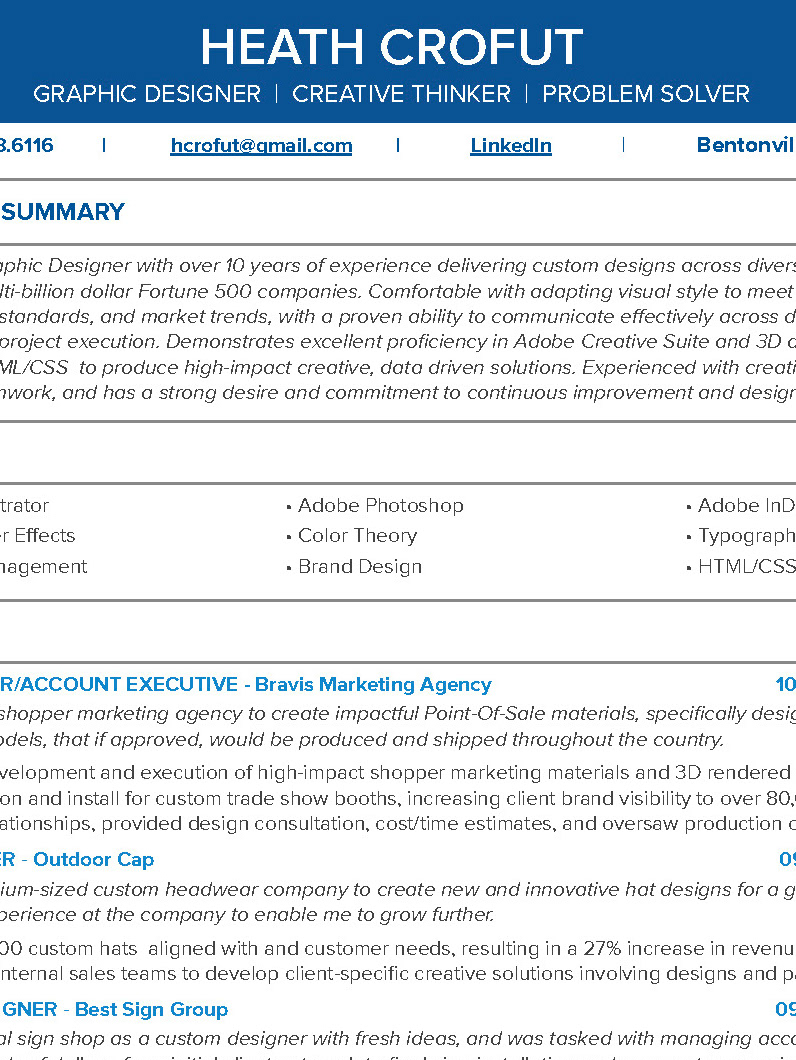Image resolution: width=796 pixels, height=1060 pixels.
Task: Click the Typography skill entry
Action: pos(746,536)
